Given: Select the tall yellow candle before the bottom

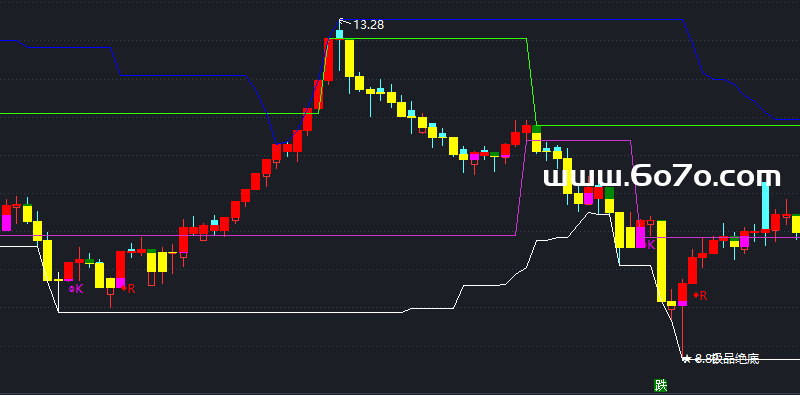Looking at the screenshot, I should pos(661,261).
